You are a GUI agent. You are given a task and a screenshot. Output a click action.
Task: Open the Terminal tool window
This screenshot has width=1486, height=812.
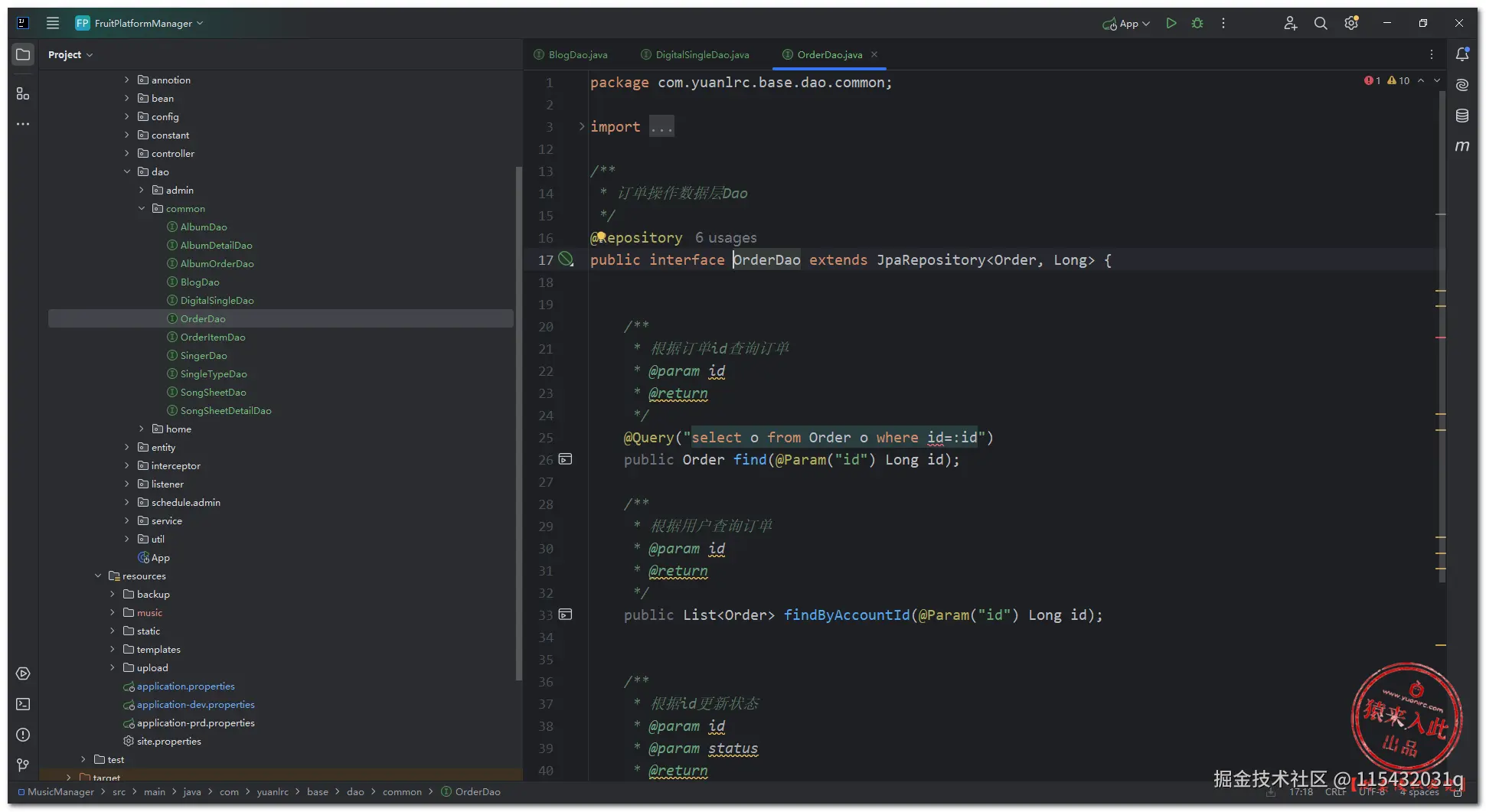23,704
